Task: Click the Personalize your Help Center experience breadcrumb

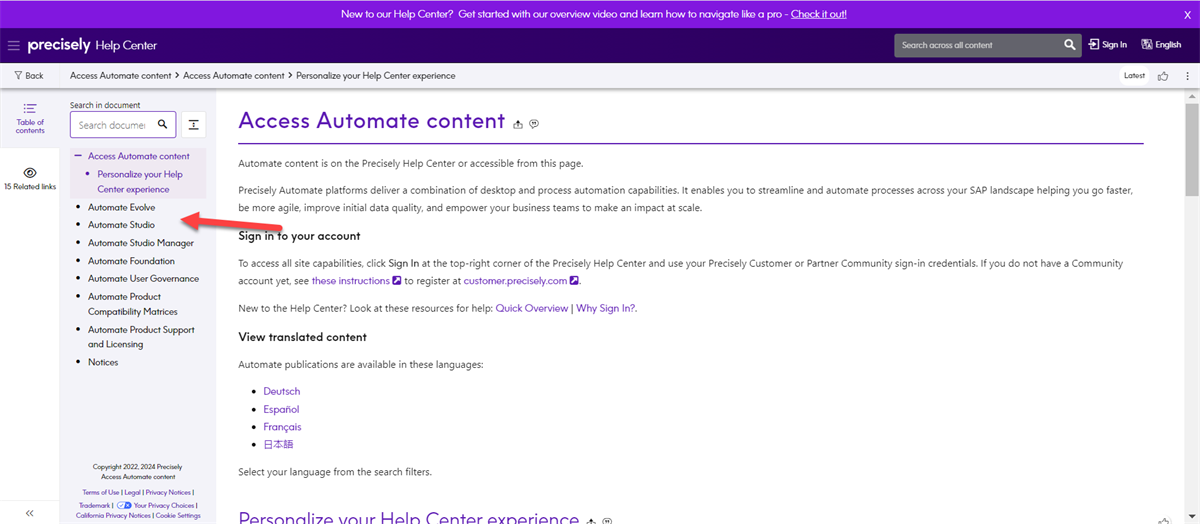Action: [x=375, y=75]
